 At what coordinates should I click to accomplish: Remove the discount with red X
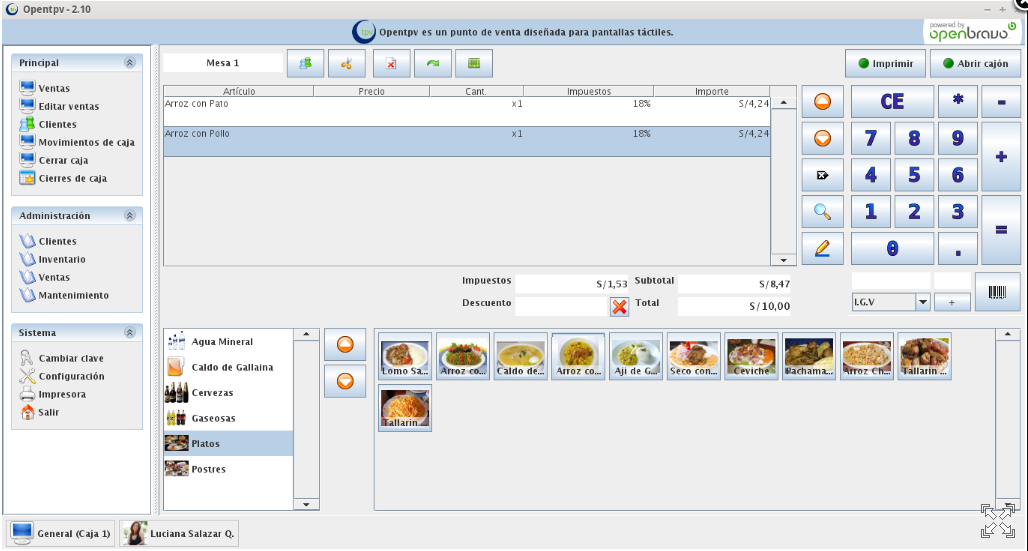coord(620,306)
